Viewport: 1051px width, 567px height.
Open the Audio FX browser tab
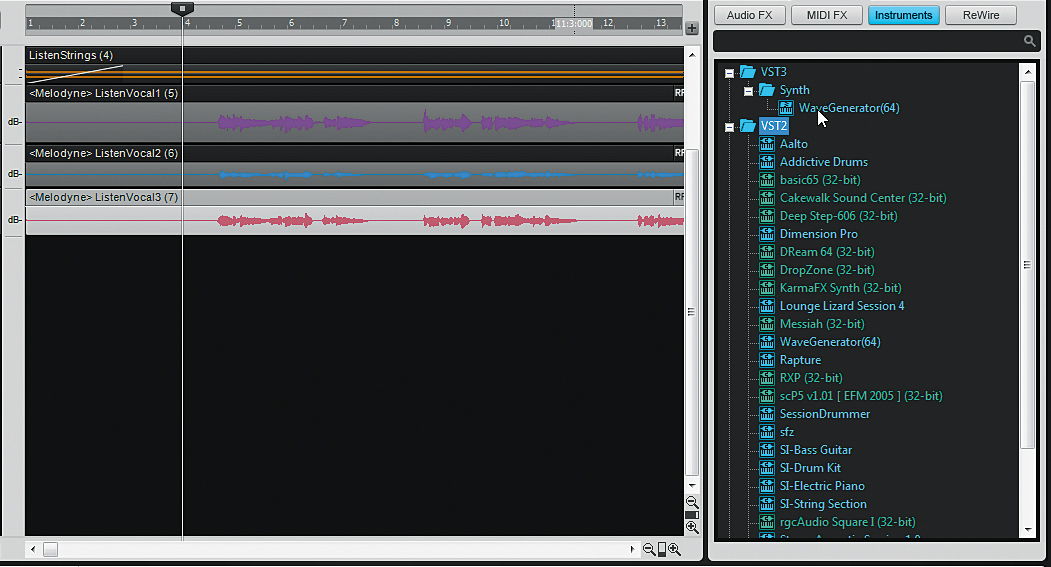tap(749, 15)
